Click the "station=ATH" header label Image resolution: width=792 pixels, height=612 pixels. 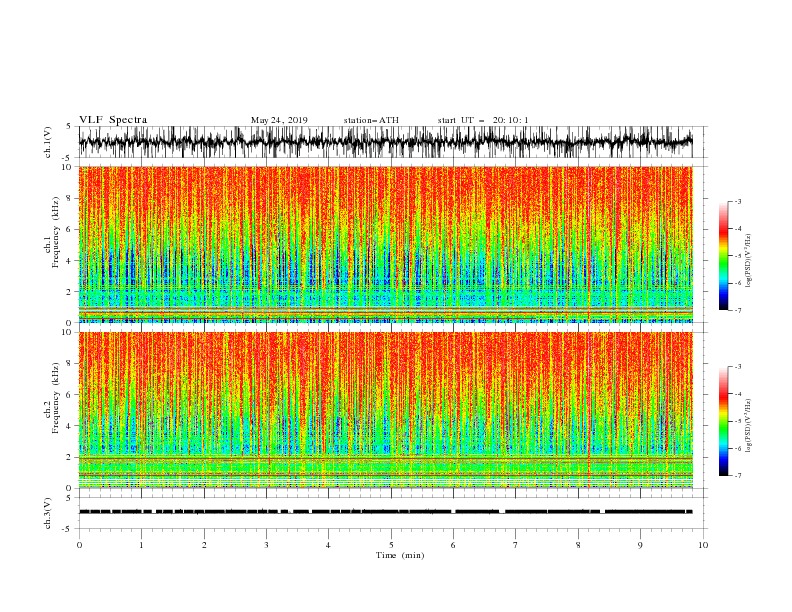tap(371, 120)
